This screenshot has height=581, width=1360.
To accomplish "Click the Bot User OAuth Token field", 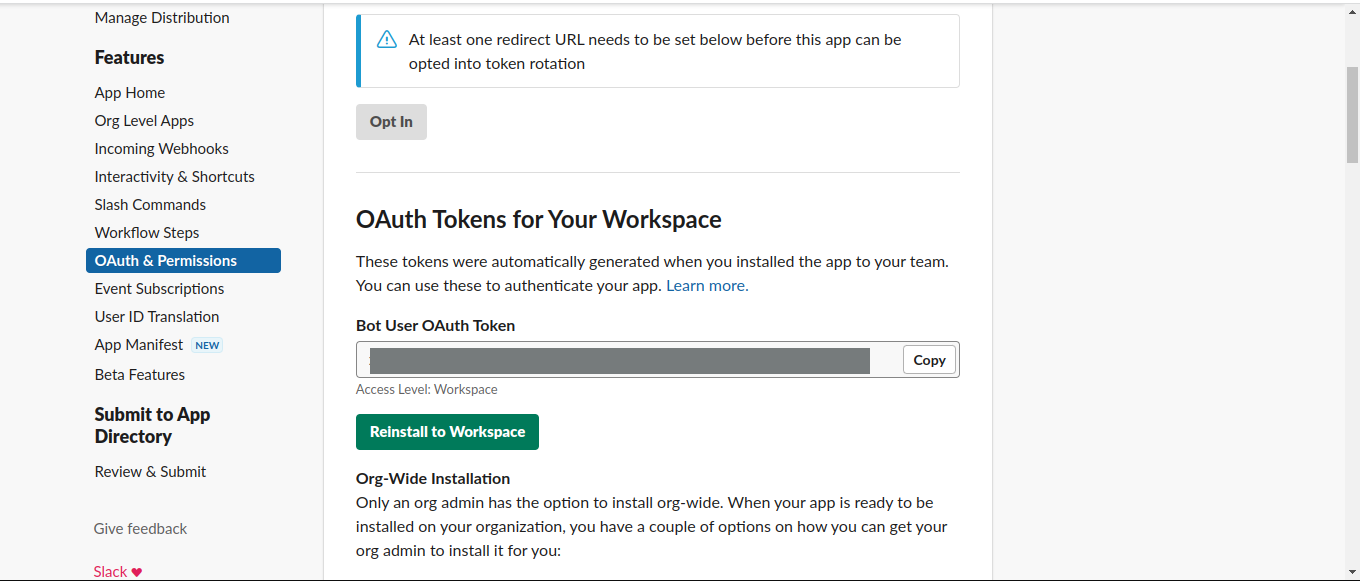I will (620, 360).
